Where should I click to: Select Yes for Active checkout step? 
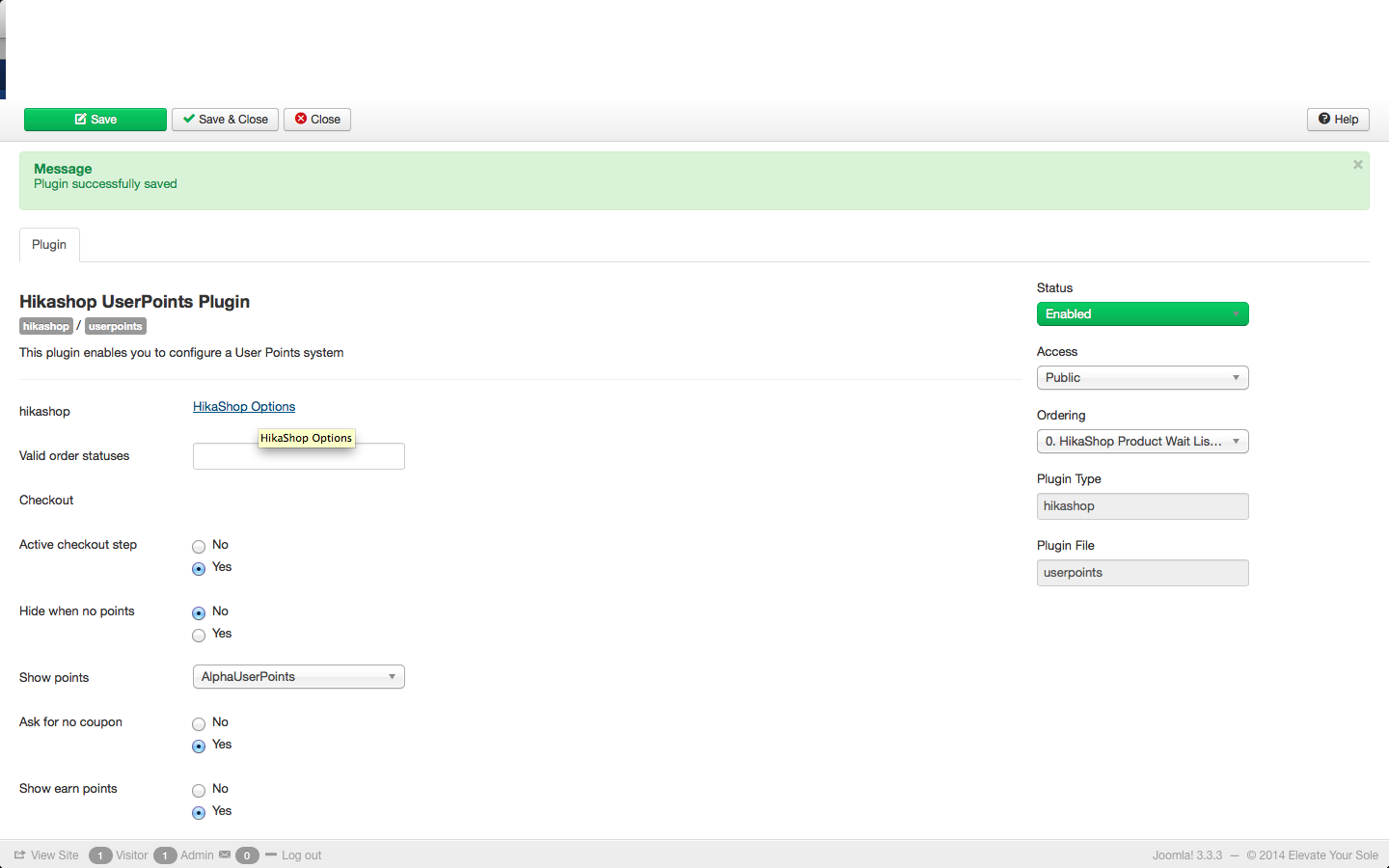pyautogui.click(x=199, y=569)
